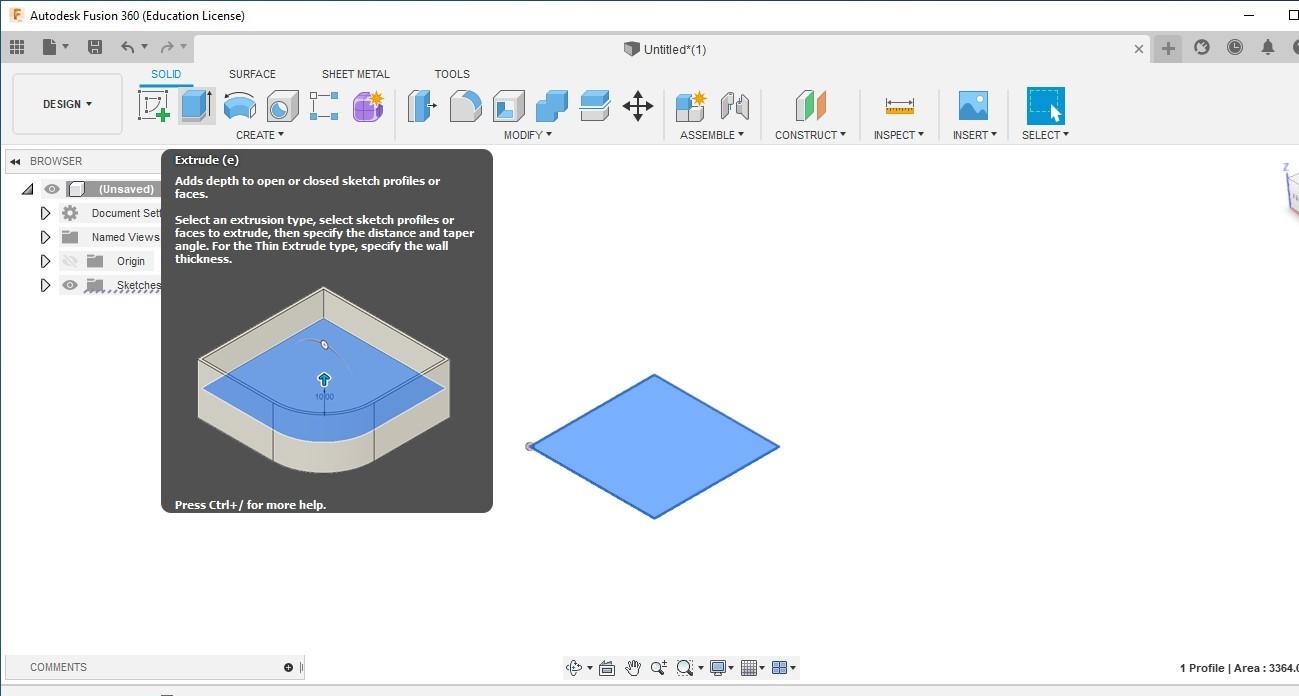Select the Joint tool icon
This screenshot has width=1299, height=696.
734,105
